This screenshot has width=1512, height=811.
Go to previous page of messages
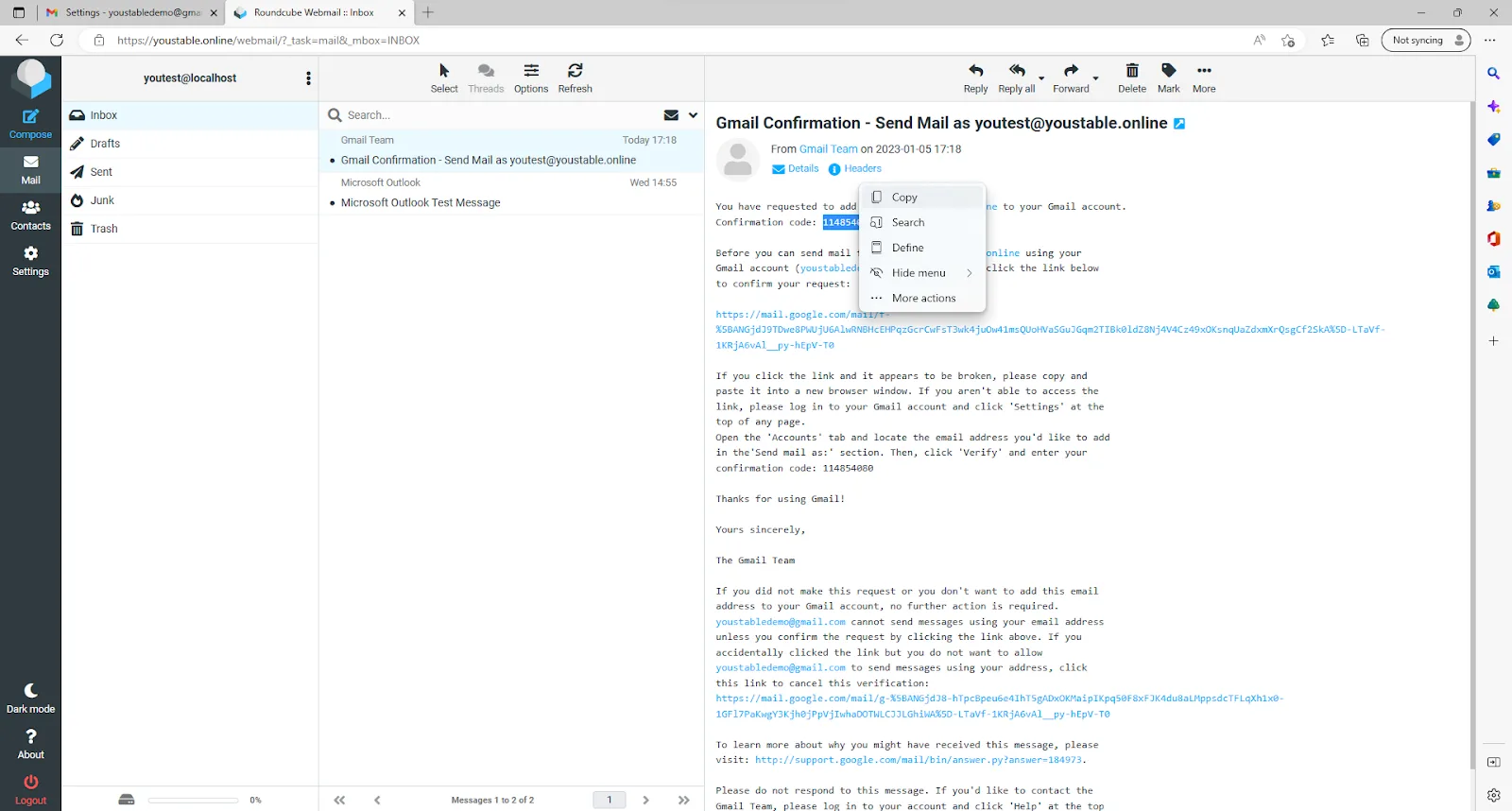(377, 800)
